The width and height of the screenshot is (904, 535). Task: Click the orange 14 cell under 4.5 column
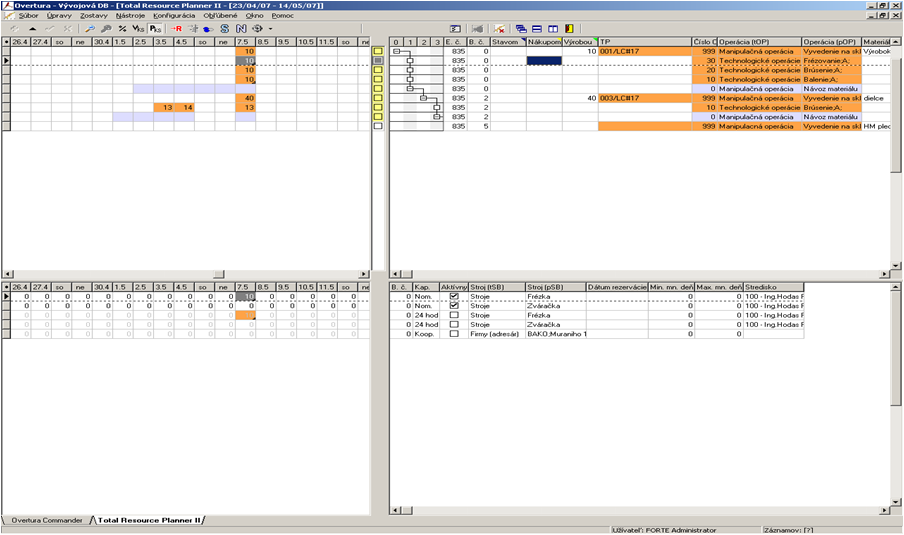pos(184,107)
